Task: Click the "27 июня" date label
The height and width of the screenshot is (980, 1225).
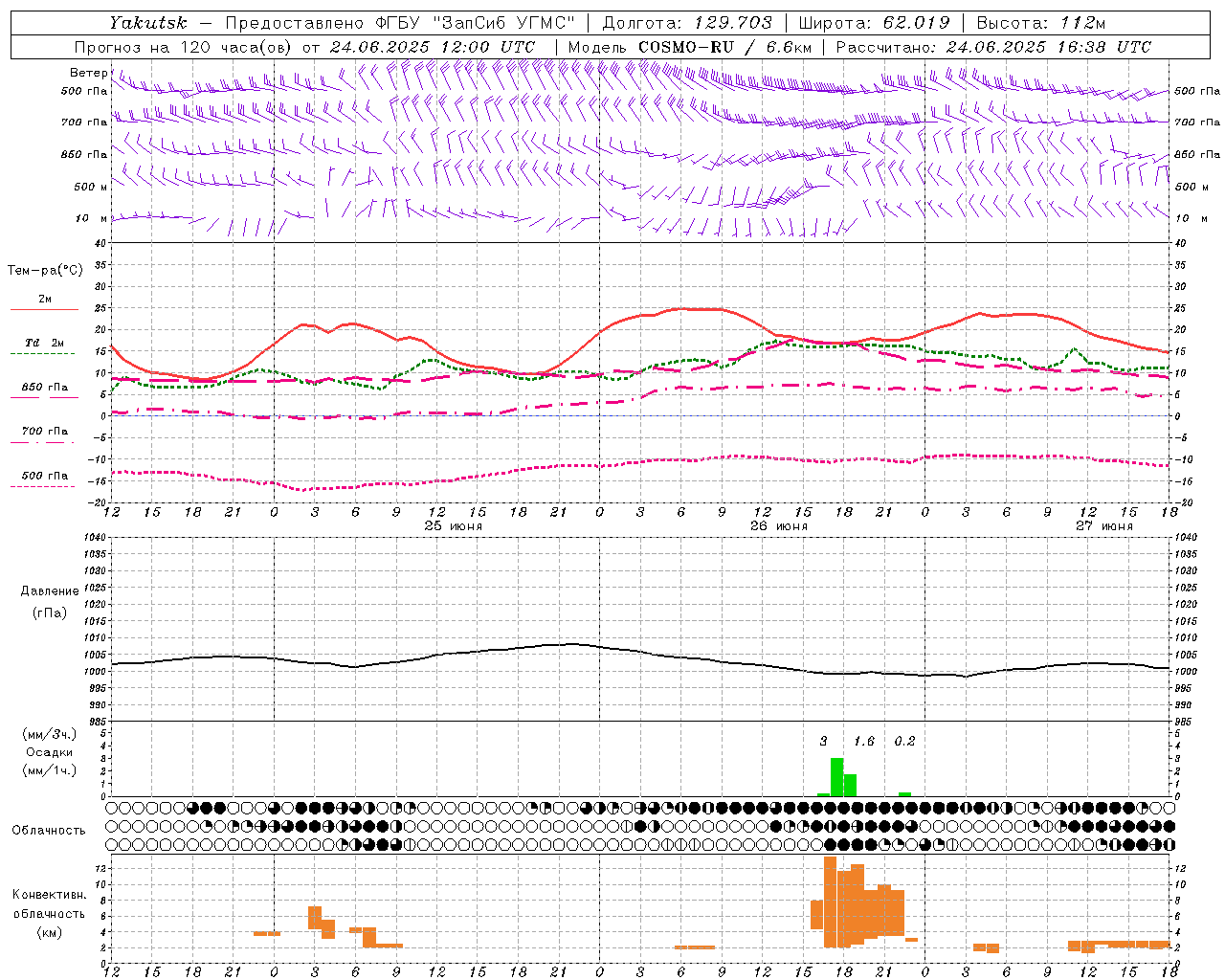Action: coord(1104,526)
